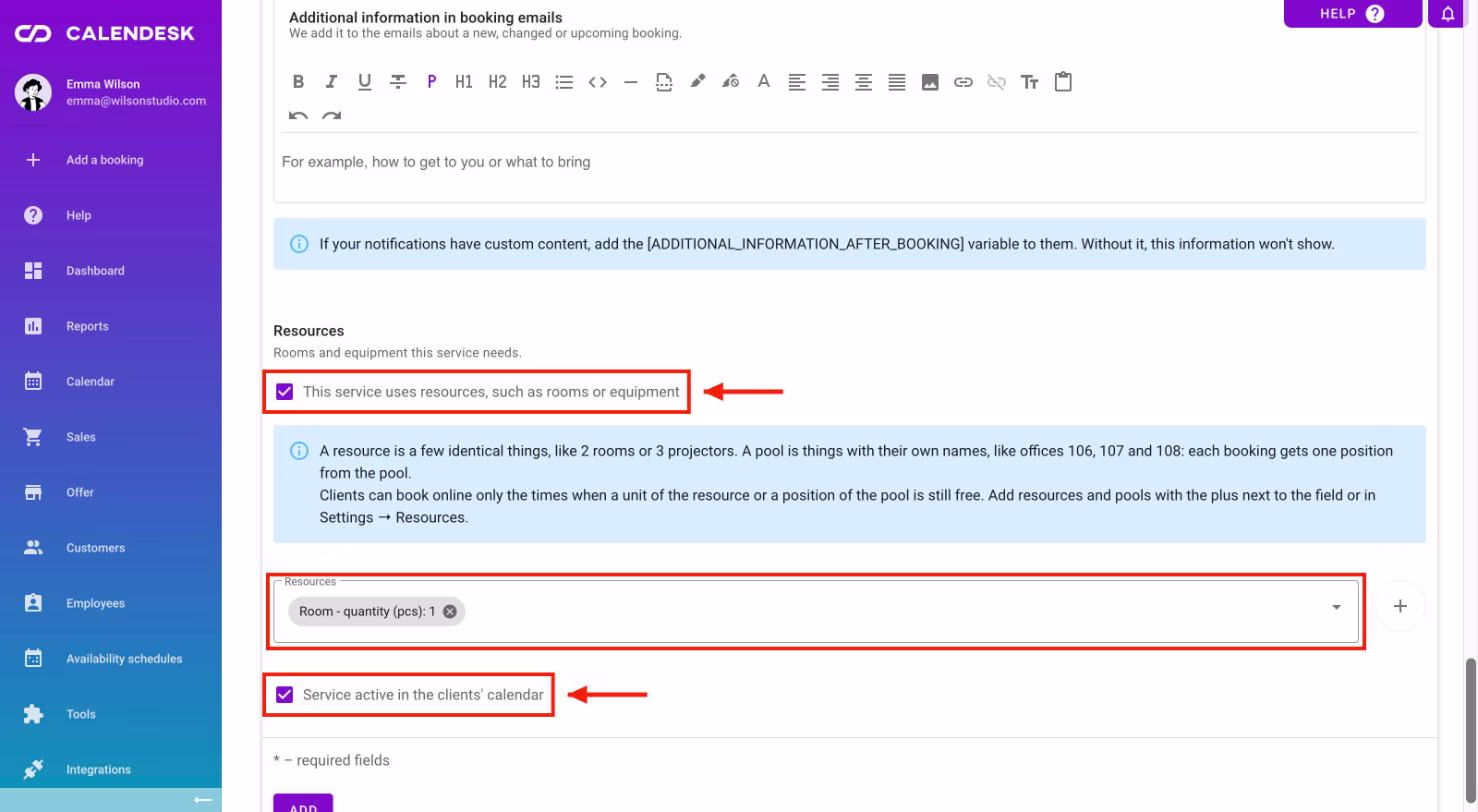Viewport: 1478px width, 812px height.
Task: Apply H3 heading style
Action: tap(531, 82)
